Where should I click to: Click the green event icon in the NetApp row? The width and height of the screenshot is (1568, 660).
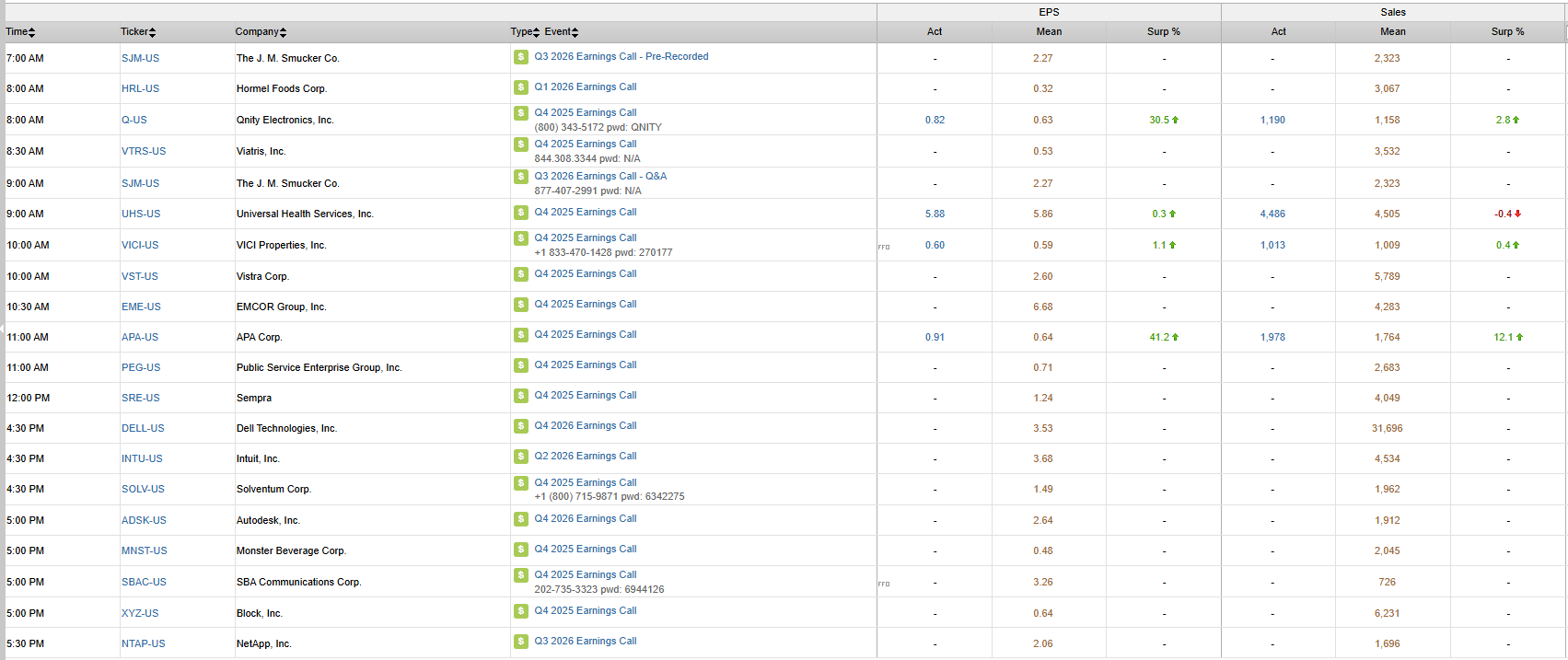coord(521,642)
